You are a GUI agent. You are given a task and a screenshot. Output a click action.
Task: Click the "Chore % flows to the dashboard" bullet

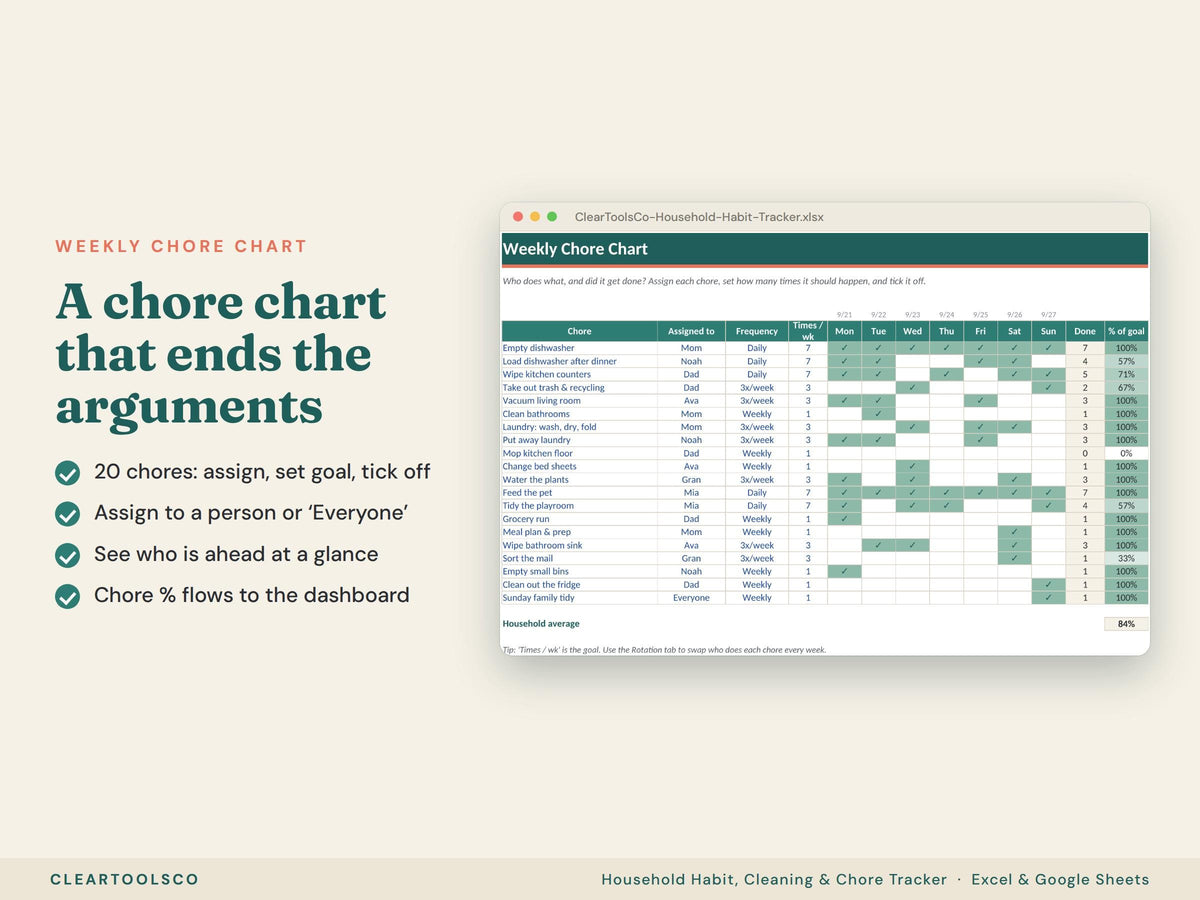(x=252, y=595)
